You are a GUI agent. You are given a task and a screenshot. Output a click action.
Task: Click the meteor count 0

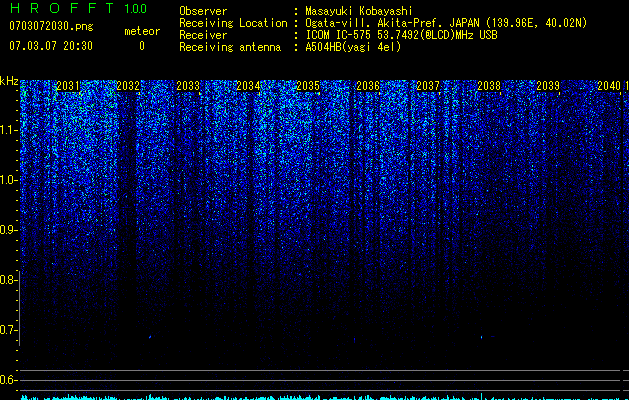[142, 46]
